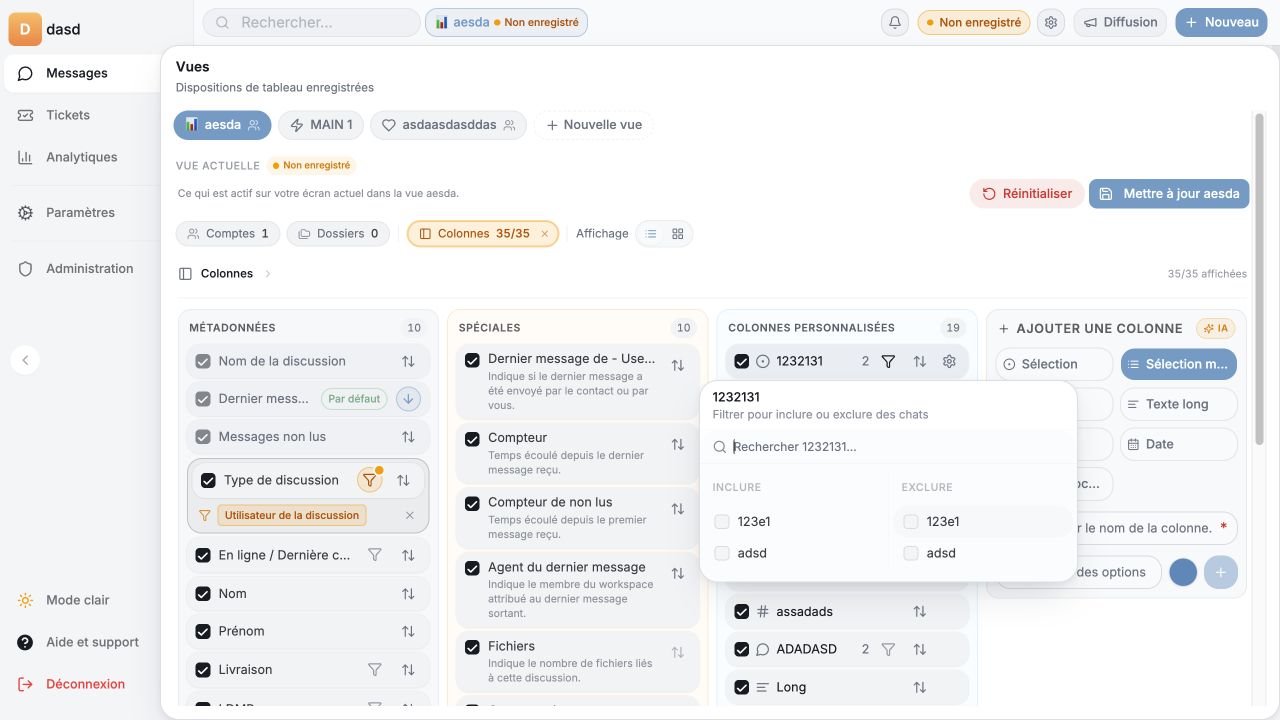Check adsd under Exclure
This screenshot has height=720, width=1280.
910,553
